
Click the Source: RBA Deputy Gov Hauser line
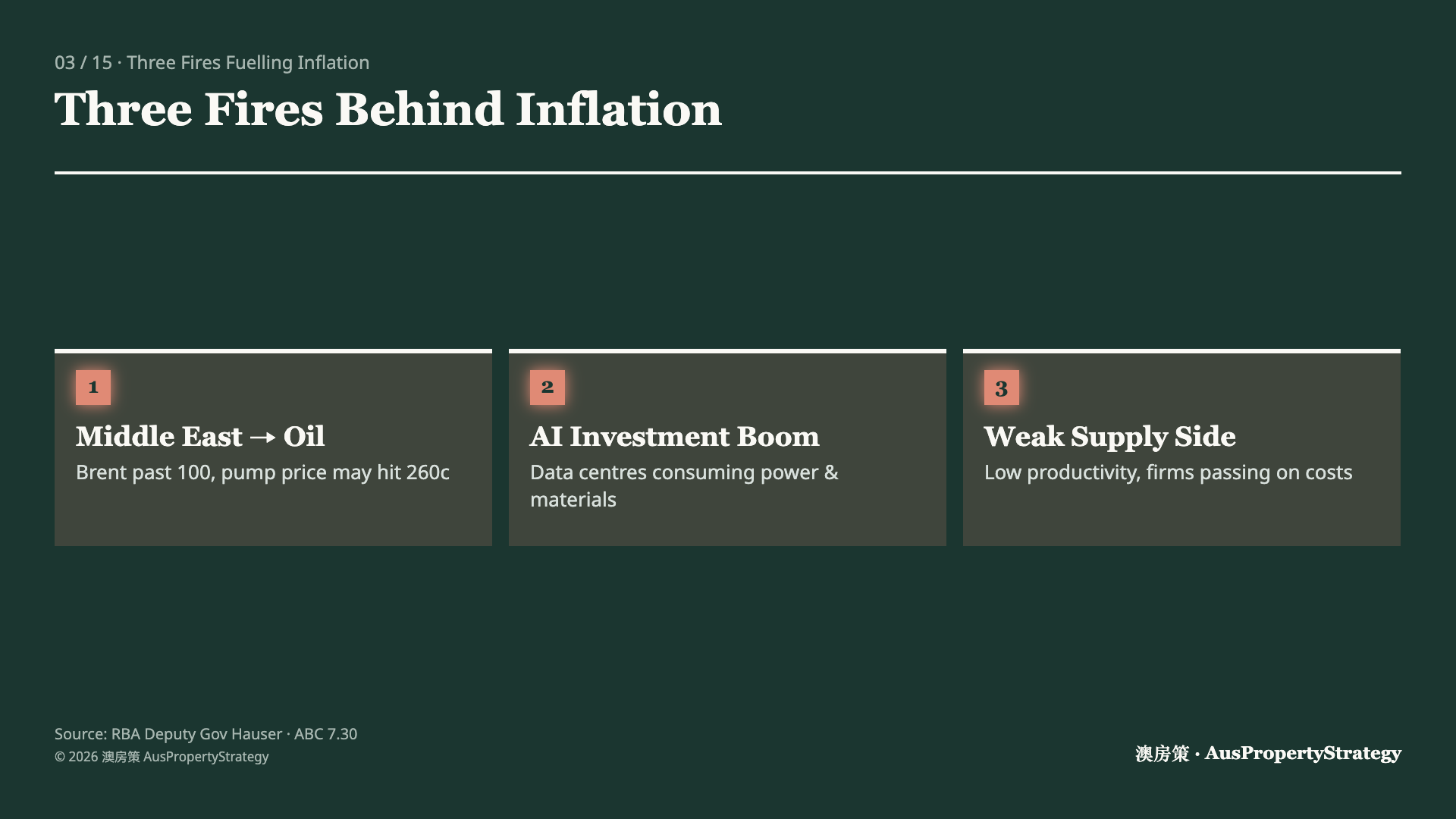(x=206, y=734)
